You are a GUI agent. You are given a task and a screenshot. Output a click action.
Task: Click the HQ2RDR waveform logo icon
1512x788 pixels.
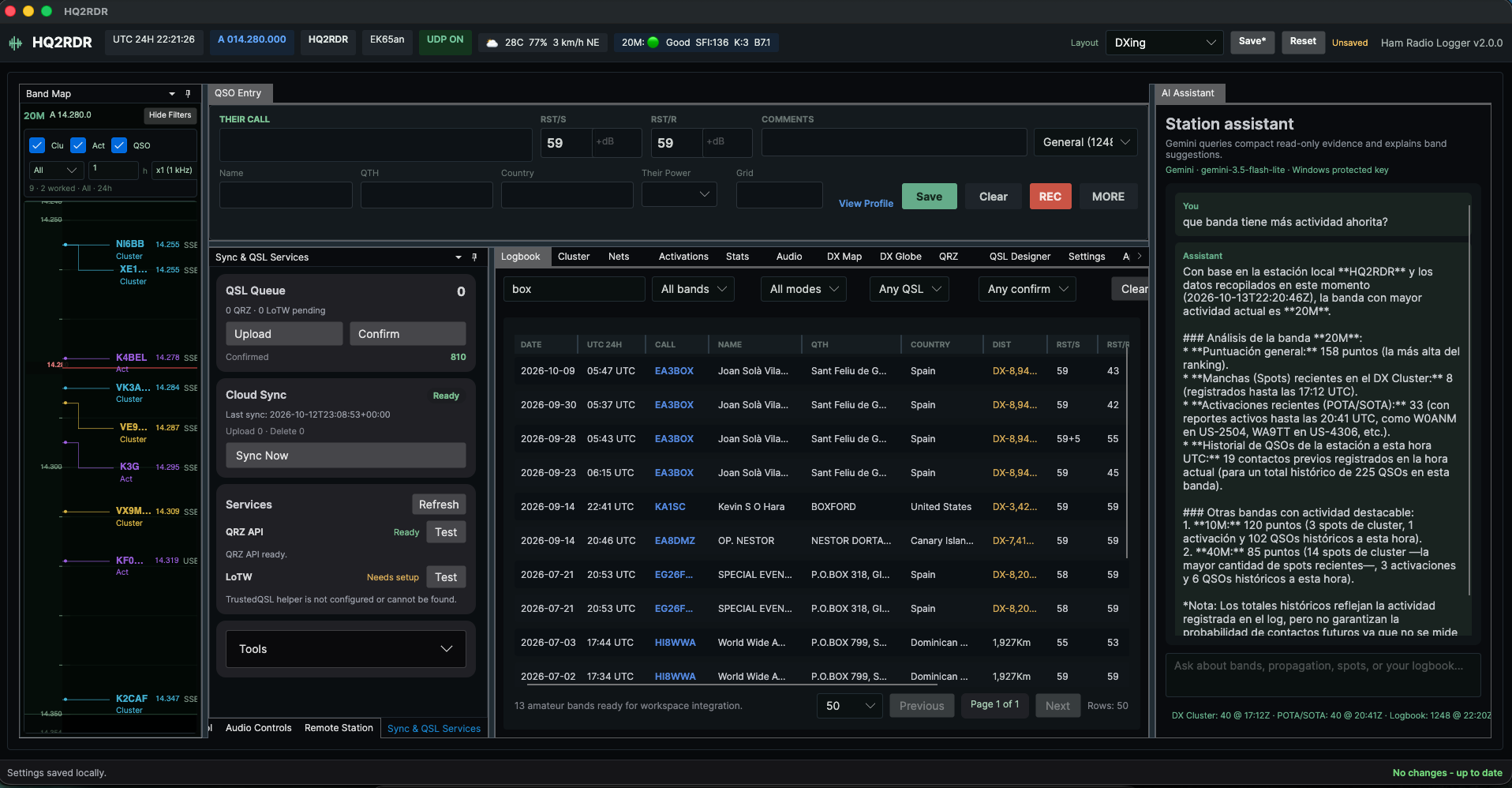point(16,43)
